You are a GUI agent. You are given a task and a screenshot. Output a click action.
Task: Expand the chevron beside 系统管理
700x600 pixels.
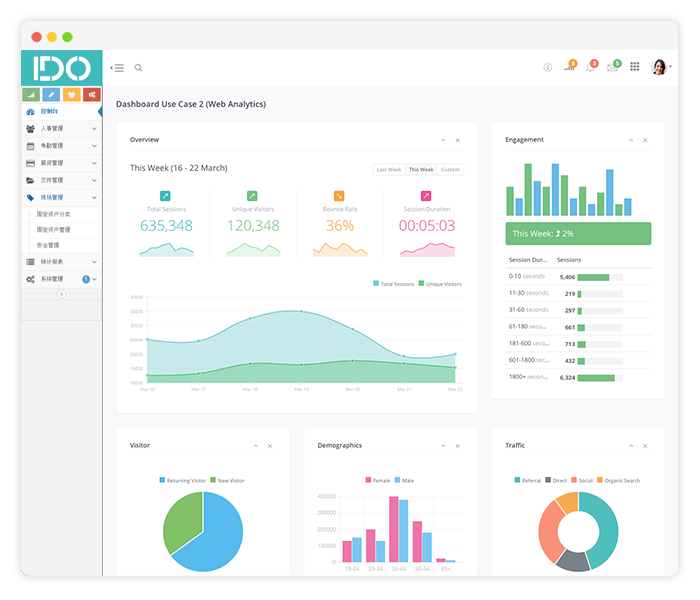(94, 279)
